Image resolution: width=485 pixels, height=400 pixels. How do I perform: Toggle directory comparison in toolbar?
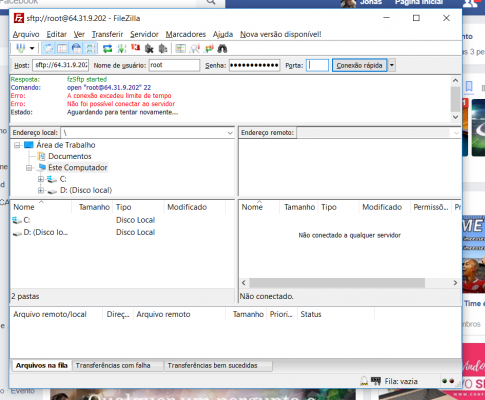click(x=194, y=48)
